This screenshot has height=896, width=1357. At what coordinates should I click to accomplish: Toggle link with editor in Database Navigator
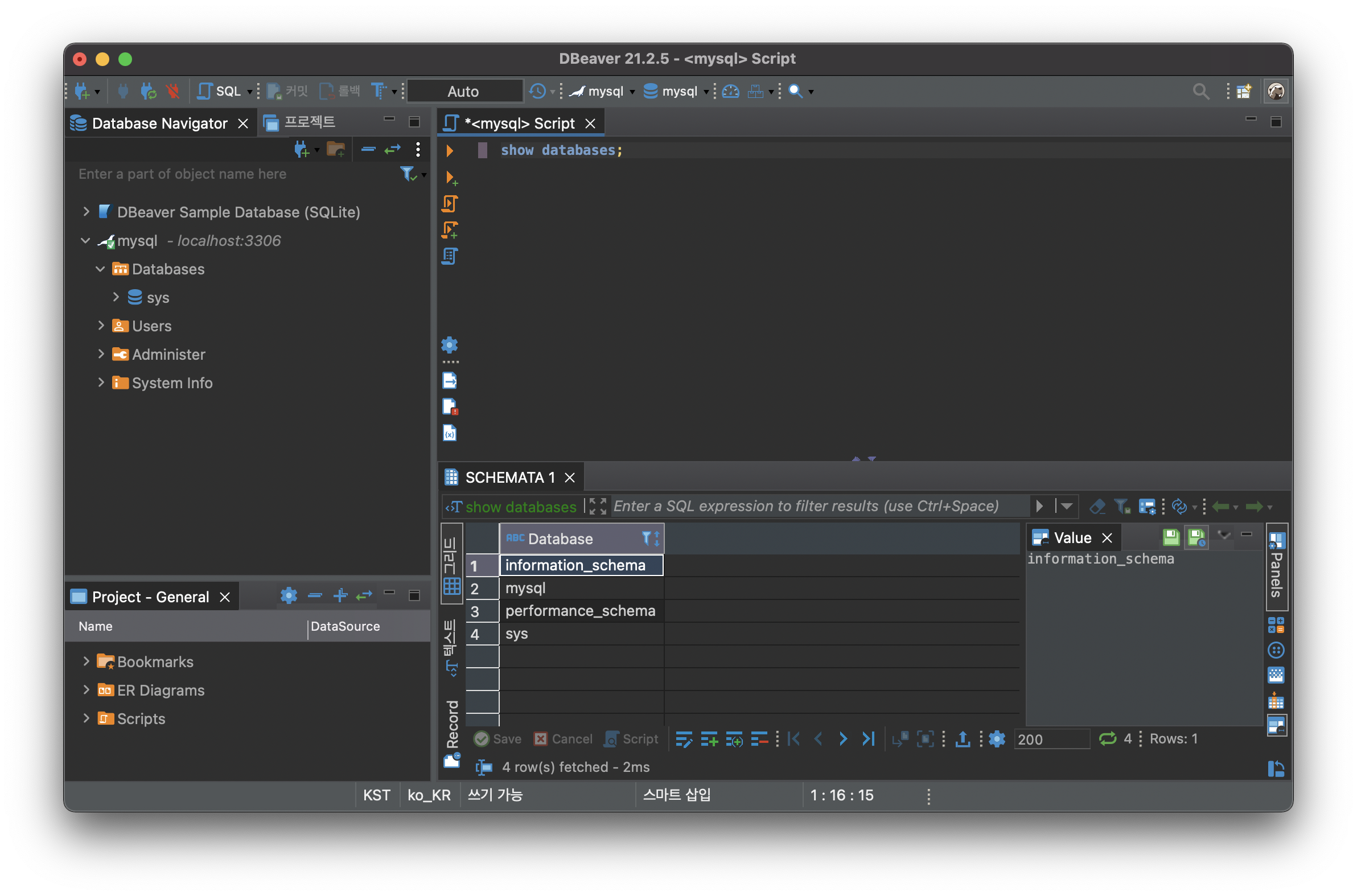(393, 150)
